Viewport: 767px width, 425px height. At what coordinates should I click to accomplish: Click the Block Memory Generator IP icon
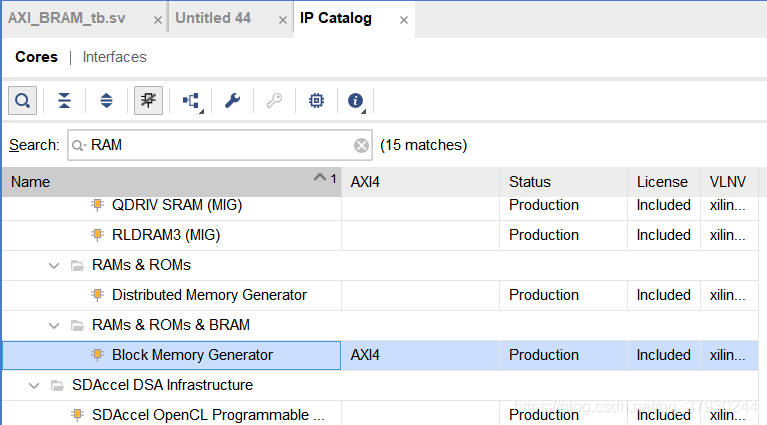coord(97,355)
